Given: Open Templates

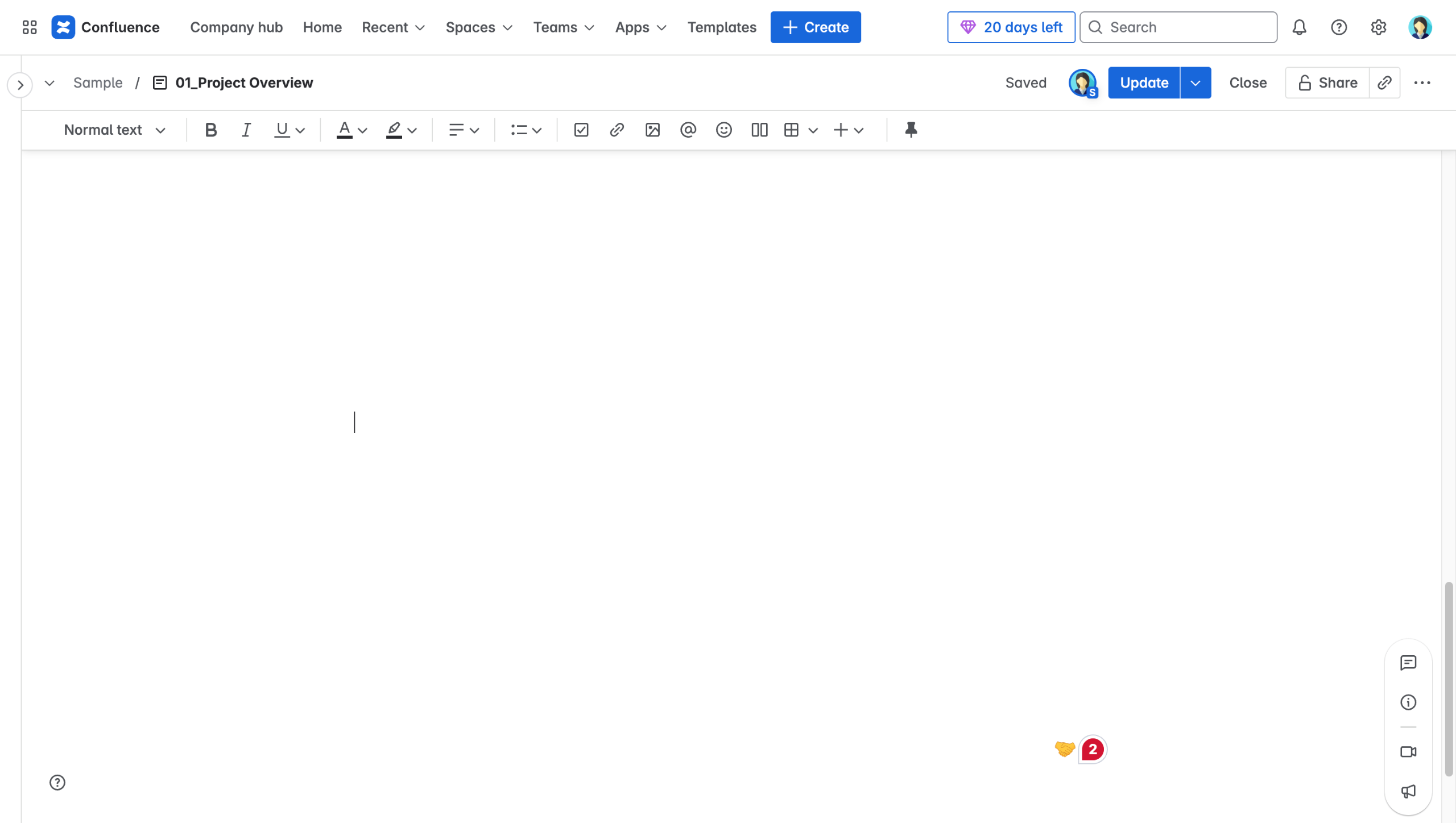Looking at the screenshot, I should click(x=722, y=27).
